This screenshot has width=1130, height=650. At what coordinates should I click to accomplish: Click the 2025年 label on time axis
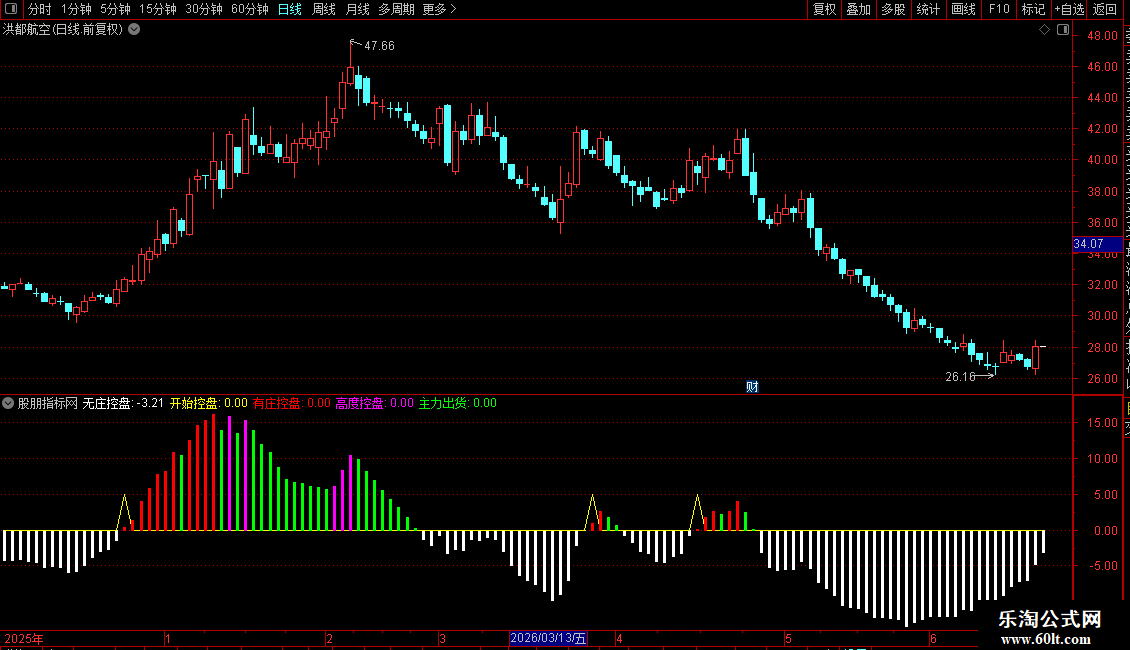(x=24, y=638)
